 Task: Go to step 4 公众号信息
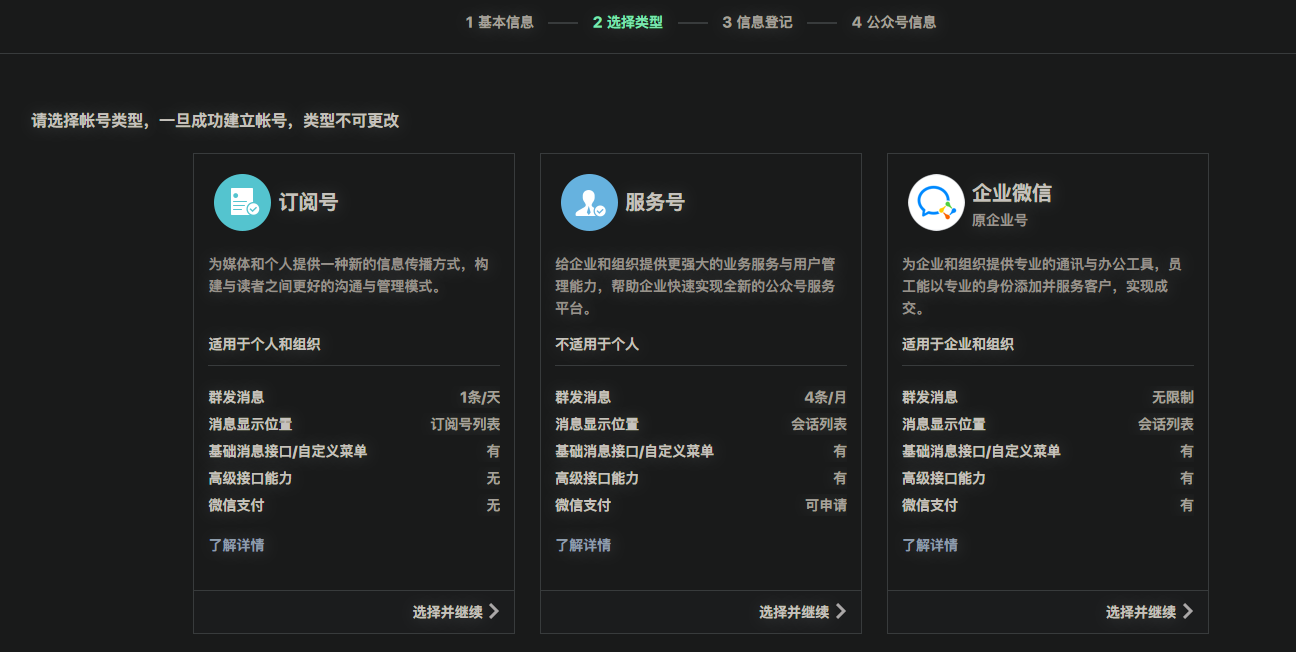[894, 22]
